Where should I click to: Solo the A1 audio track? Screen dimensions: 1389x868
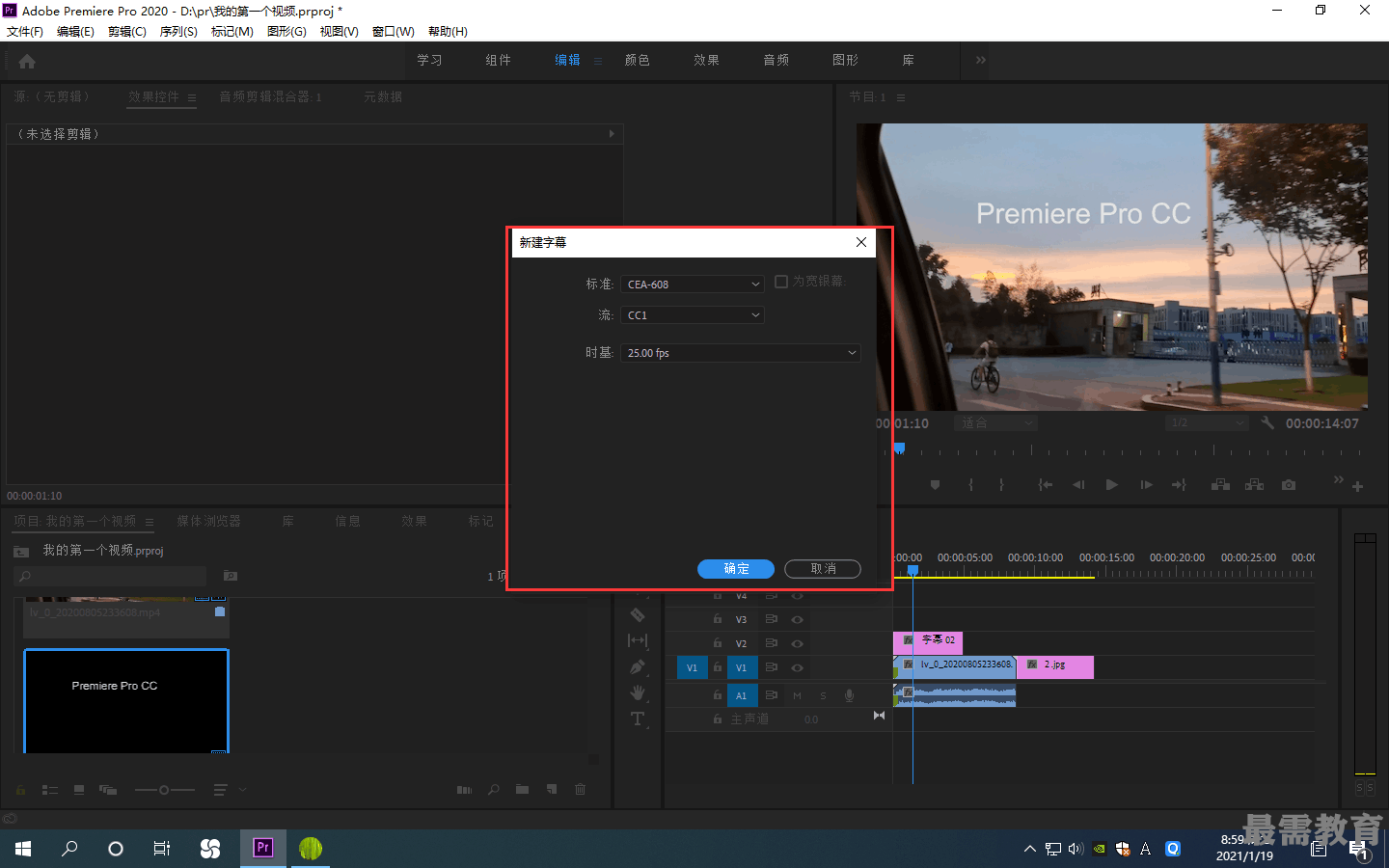click(823, 695)
